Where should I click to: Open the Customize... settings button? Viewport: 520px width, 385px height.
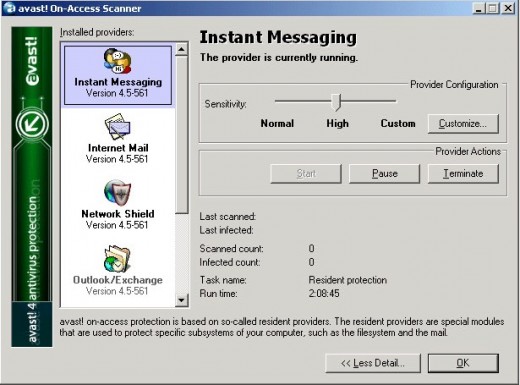[x=463, y=124]
